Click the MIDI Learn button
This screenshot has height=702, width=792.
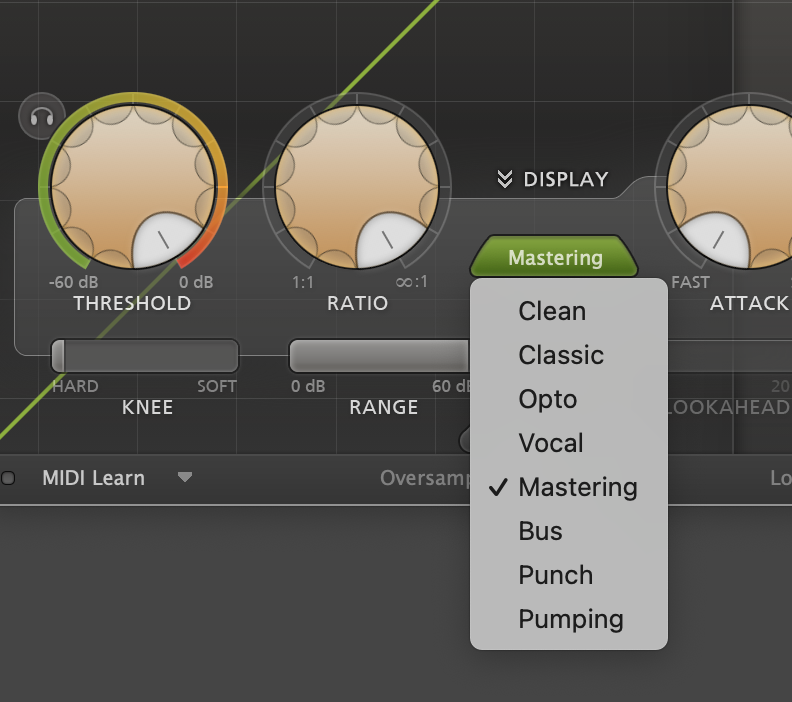(93, 478)
